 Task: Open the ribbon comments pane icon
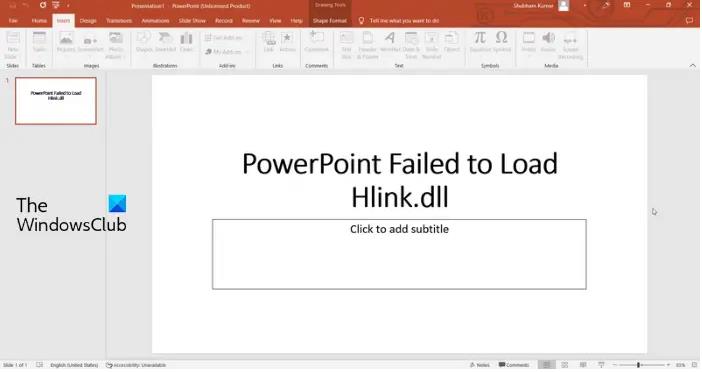[x=689, y=20]
